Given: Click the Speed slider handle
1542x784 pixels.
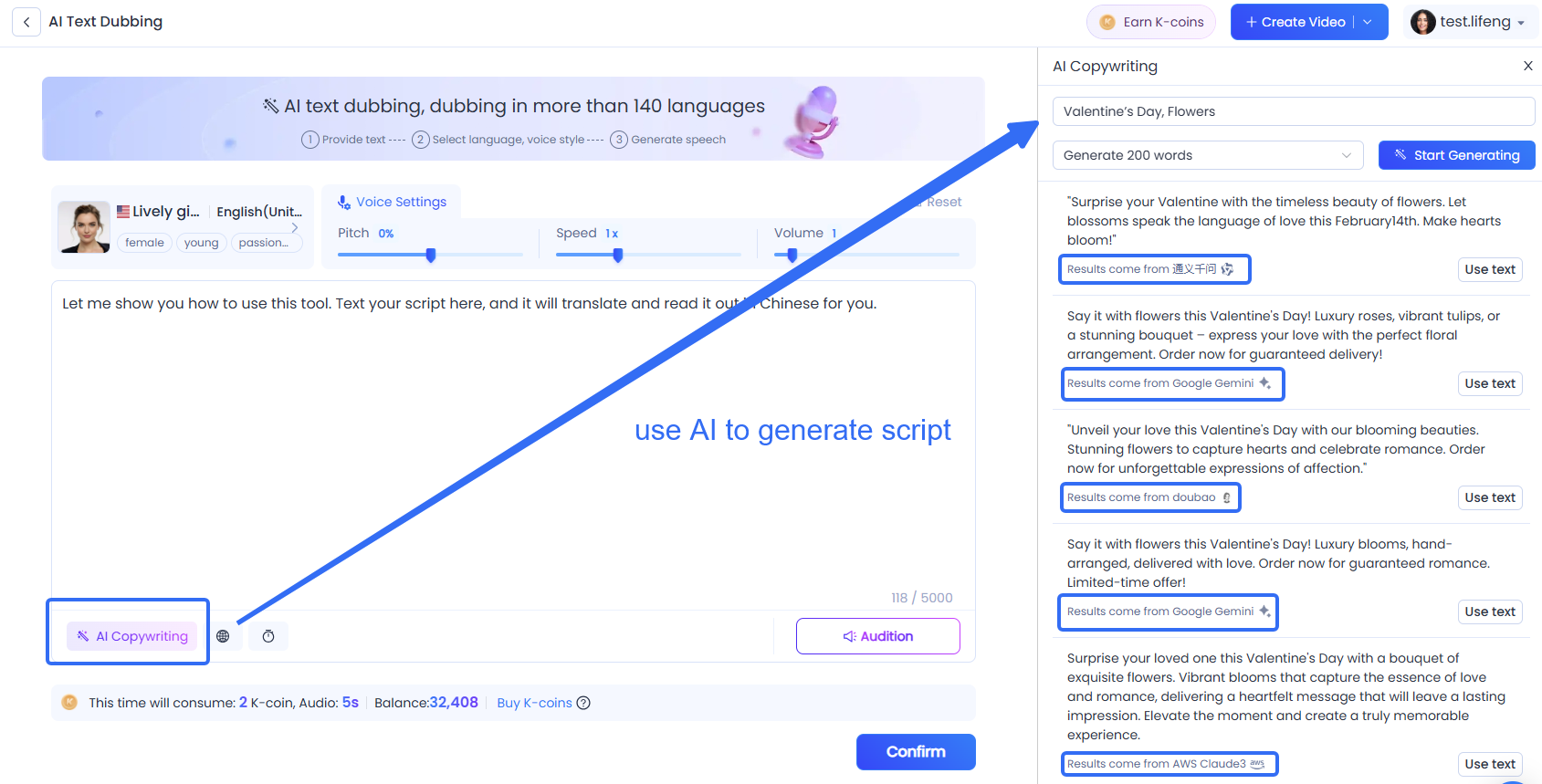Looking at the screenshot, I should [x=618, y=255].
